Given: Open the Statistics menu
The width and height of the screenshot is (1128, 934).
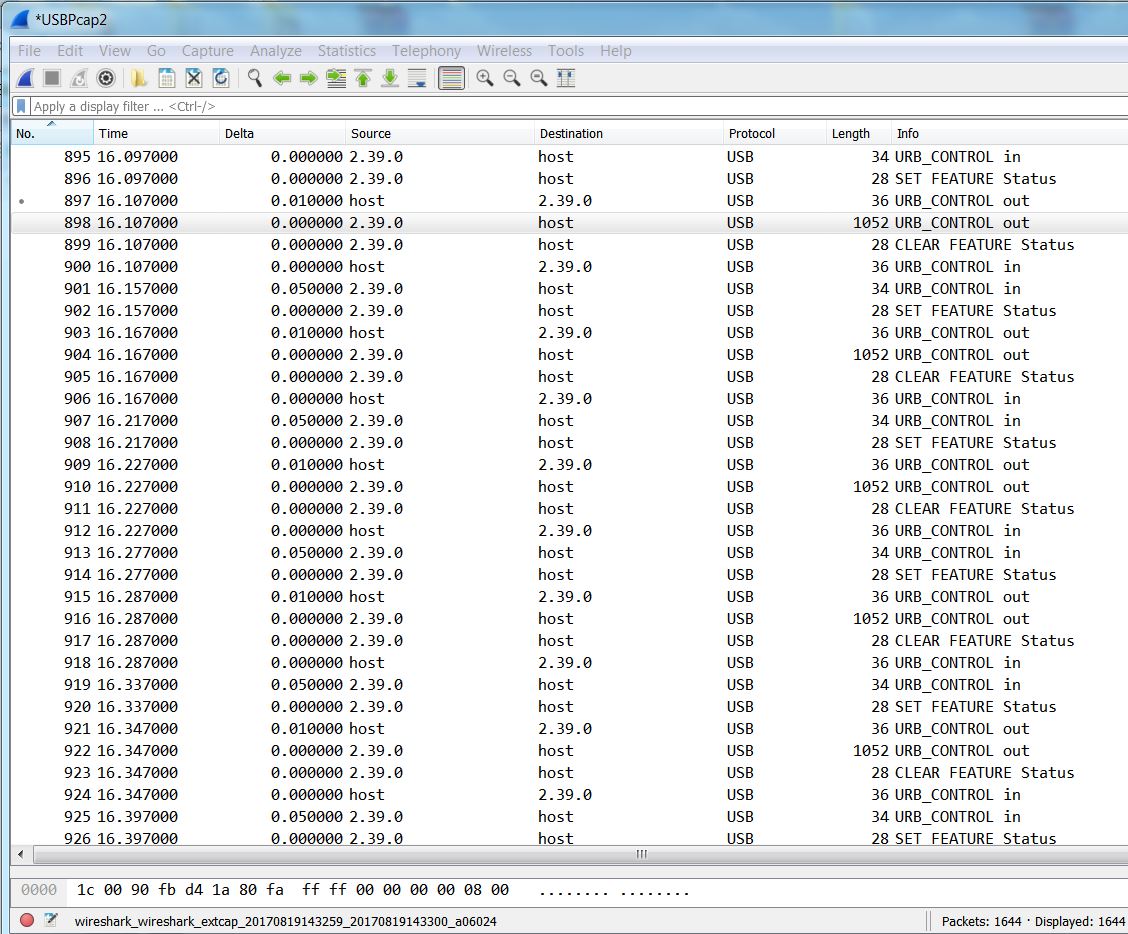Looking at the screenshot, I should (346, 50).
